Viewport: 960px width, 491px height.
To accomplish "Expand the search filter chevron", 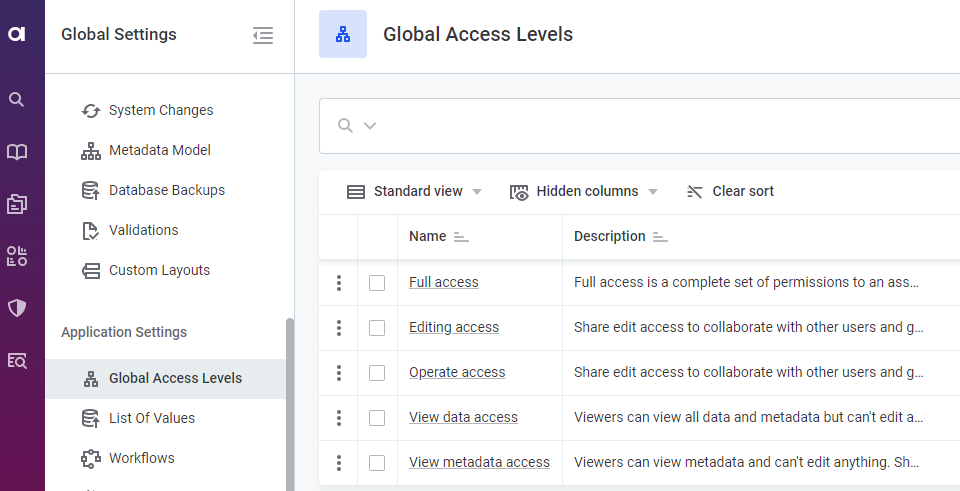I will tap(370, 126).
